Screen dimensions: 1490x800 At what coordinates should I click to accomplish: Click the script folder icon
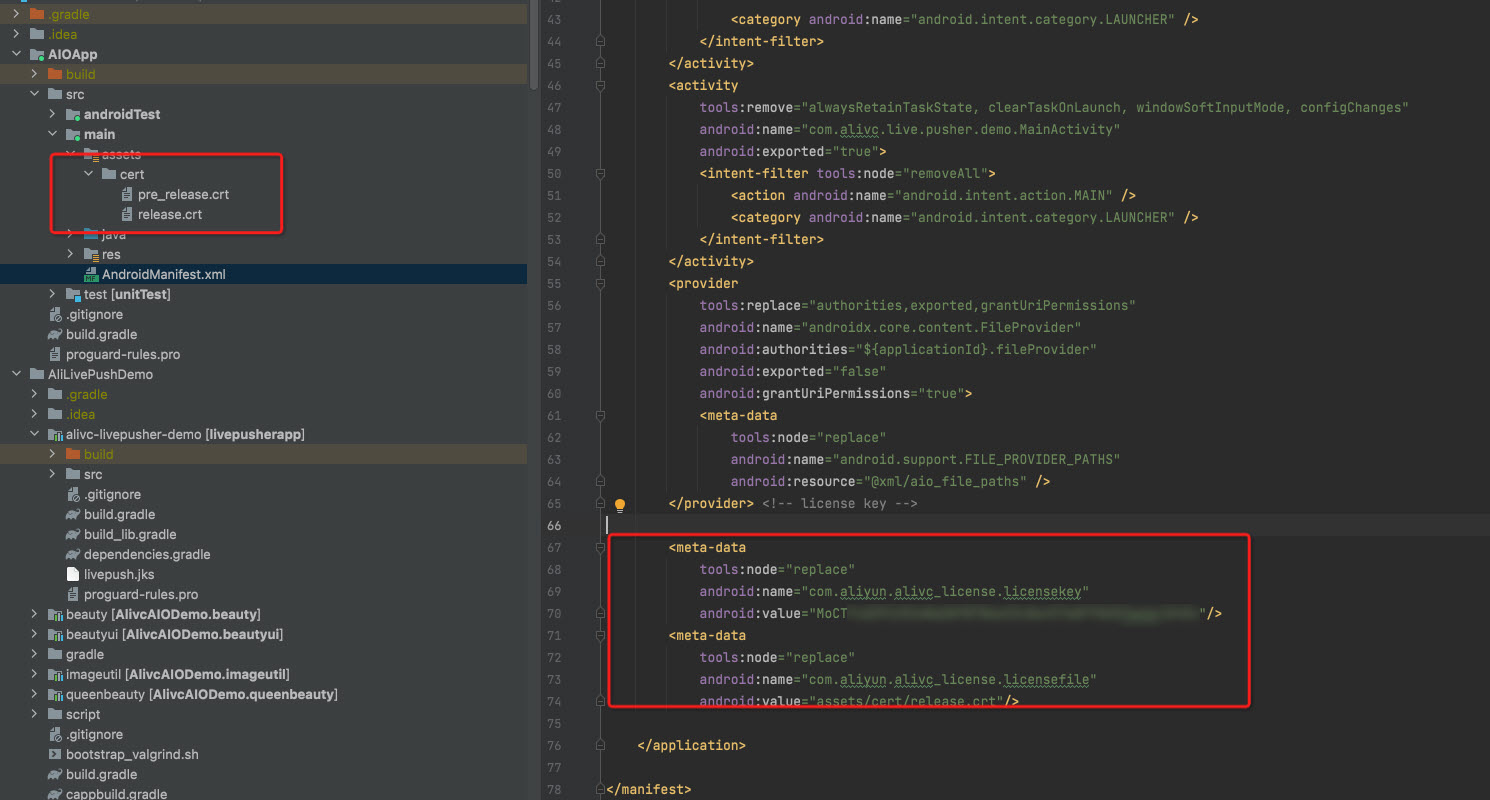(55, 714)
